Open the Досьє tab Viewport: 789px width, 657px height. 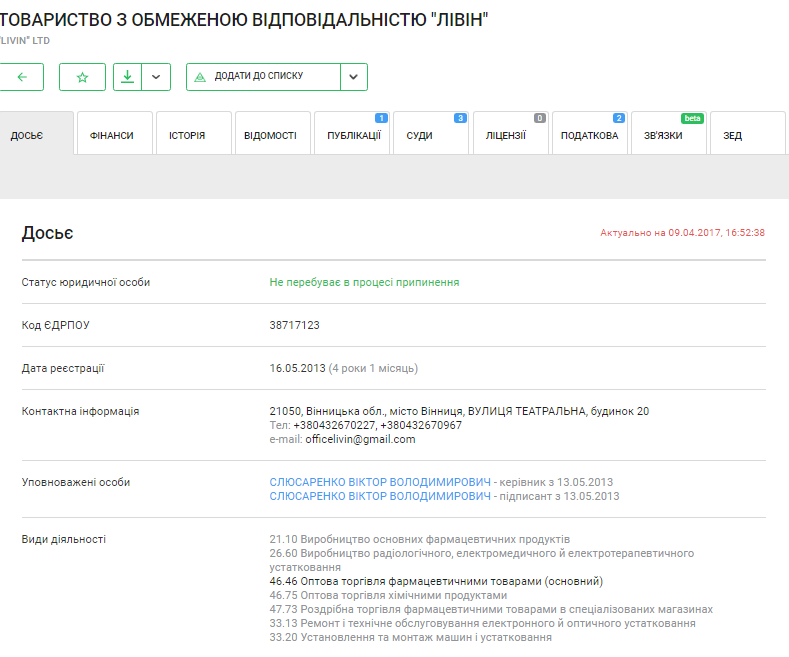27,135
